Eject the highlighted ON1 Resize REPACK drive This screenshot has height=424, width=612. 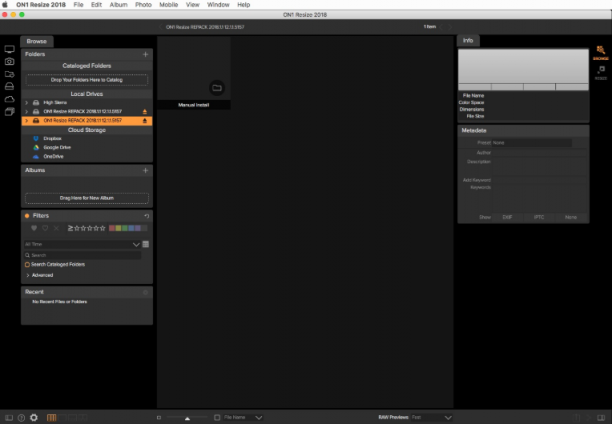click(145, 121)
